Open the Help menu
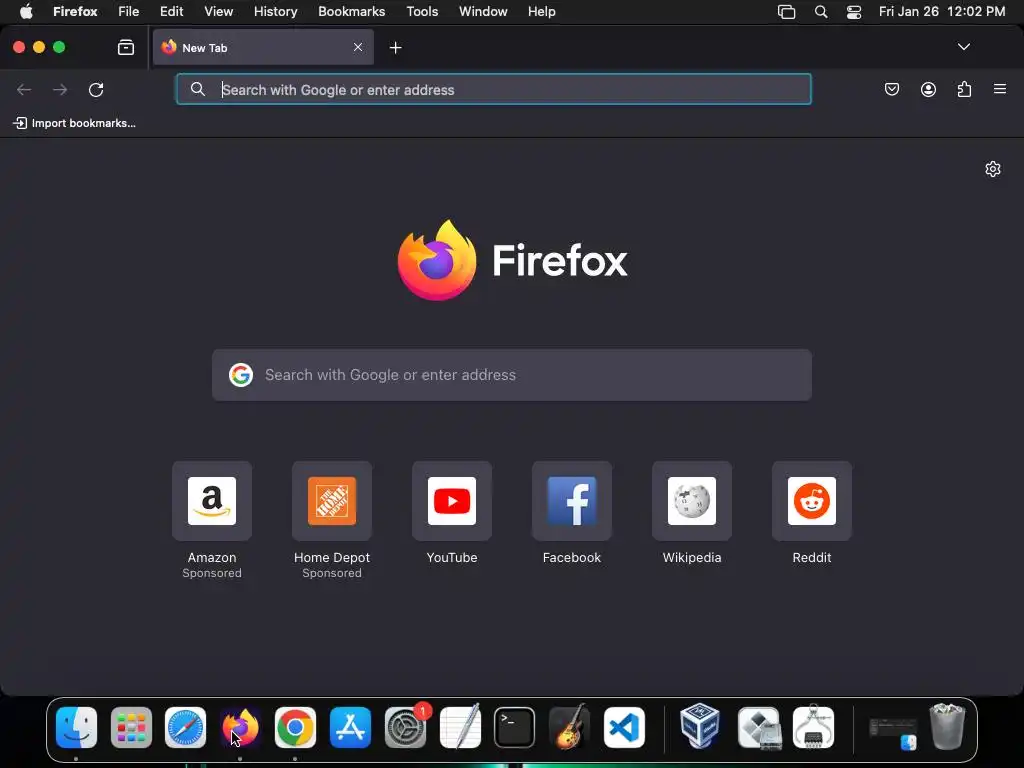 click(x=541, y=12)
